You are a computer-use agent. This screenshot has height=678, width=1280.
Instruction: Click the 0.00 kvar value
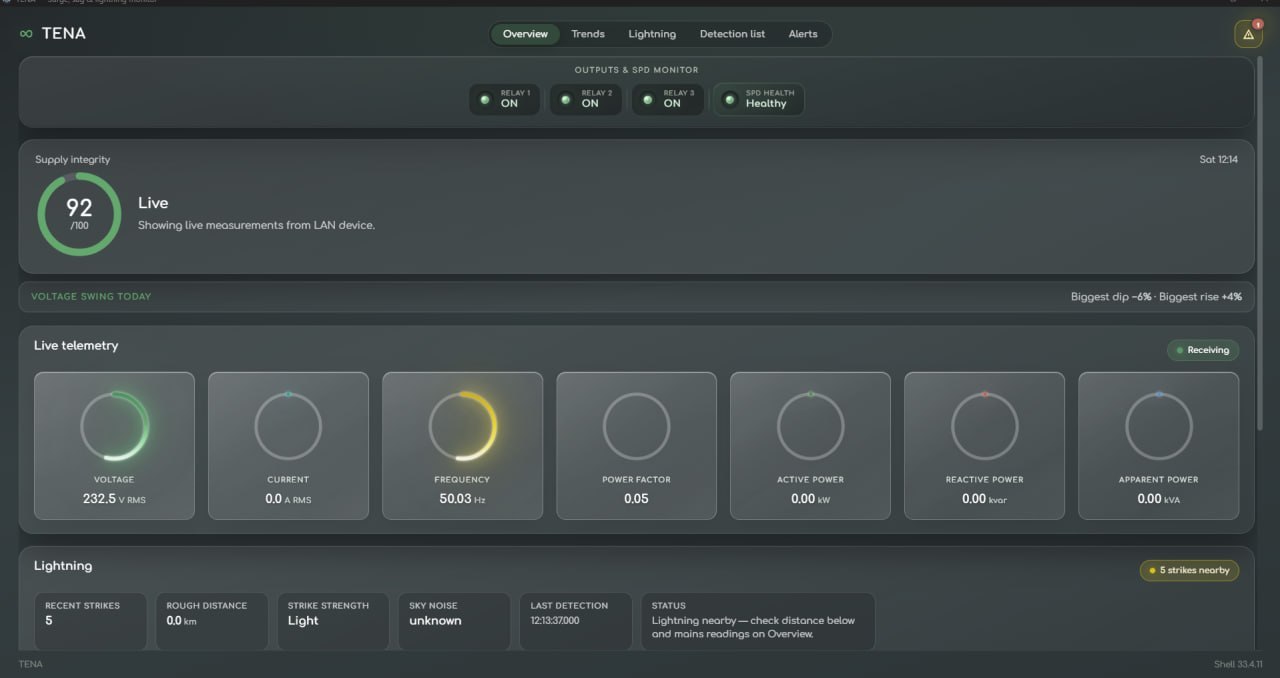984,498
